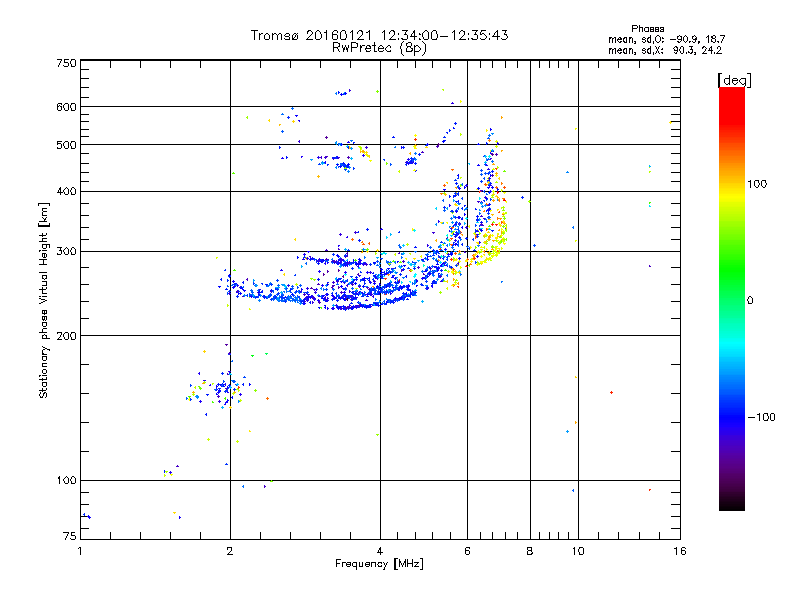Click the 'mean, sd,O: -90.9, 18.7' text
The height and width of the screenshot is (600, 800).
[x=666, y=39]
